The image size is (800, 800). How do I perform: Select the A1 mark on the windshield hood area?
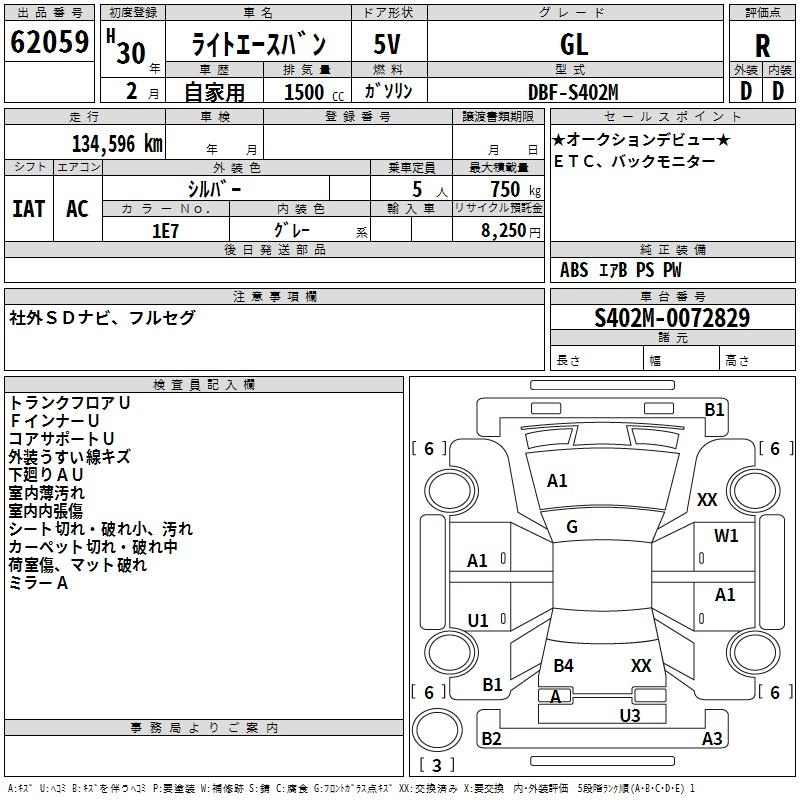[x=557, y=481]
